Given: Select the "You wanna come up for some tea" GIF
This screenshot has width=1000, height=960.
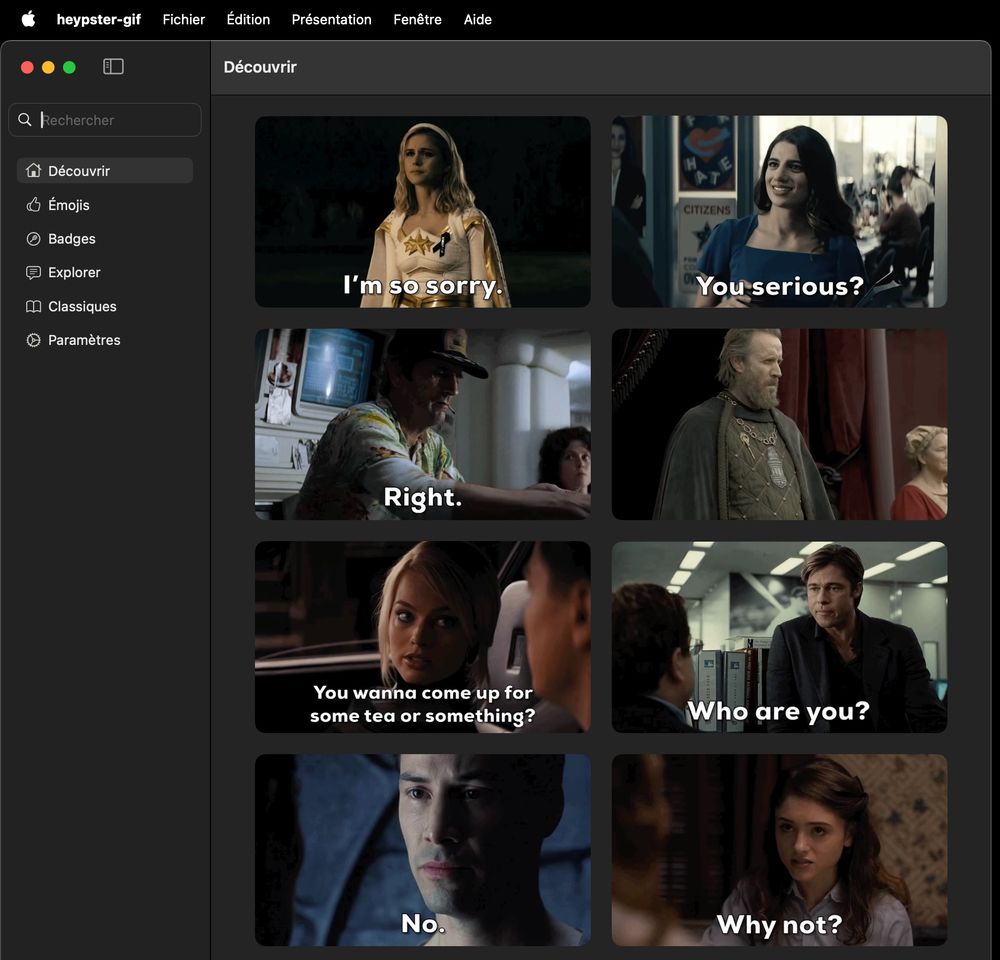Looking at the screenshot, I should click(423, 637).
